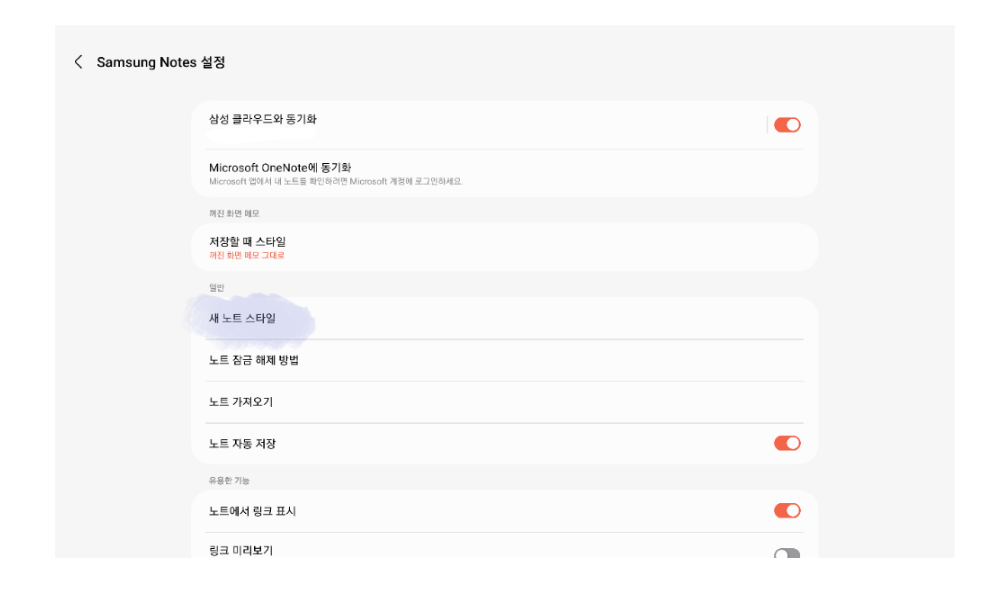Switch off 노트에서 링크 표시

click(x=787, y=510)
